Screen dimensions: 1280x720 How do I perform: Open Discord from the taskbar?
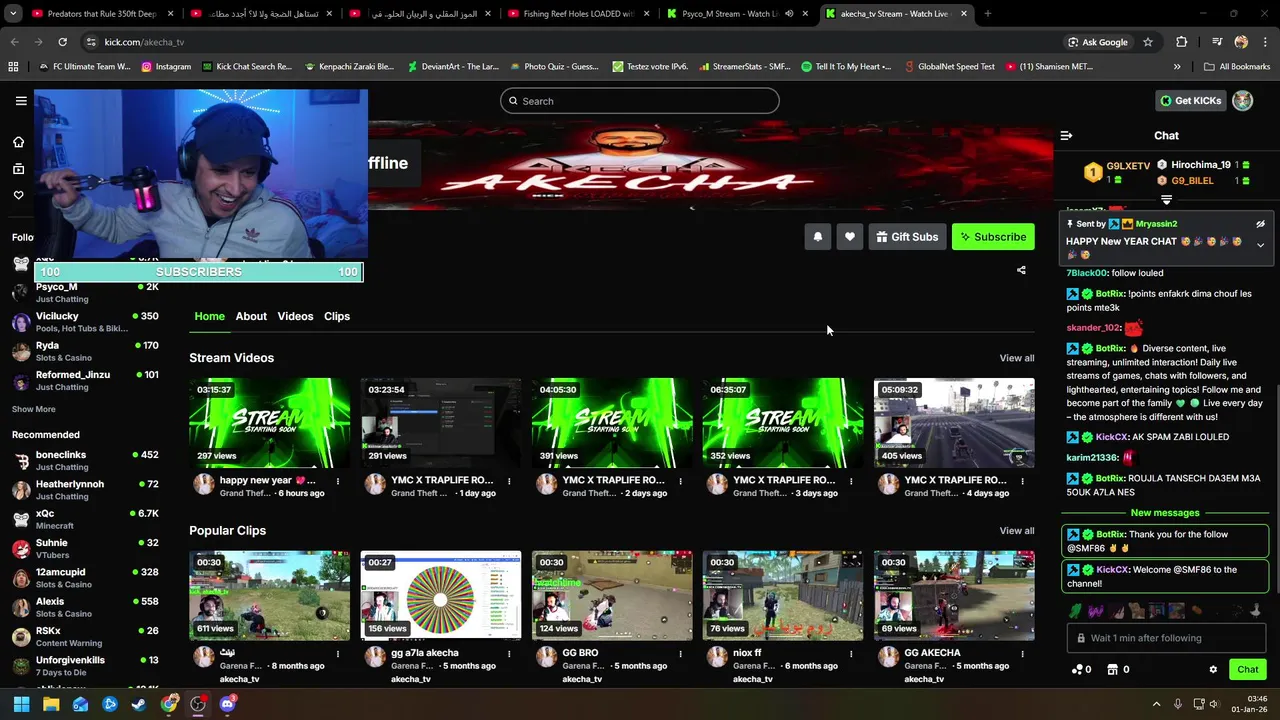(x=227, y=704)
